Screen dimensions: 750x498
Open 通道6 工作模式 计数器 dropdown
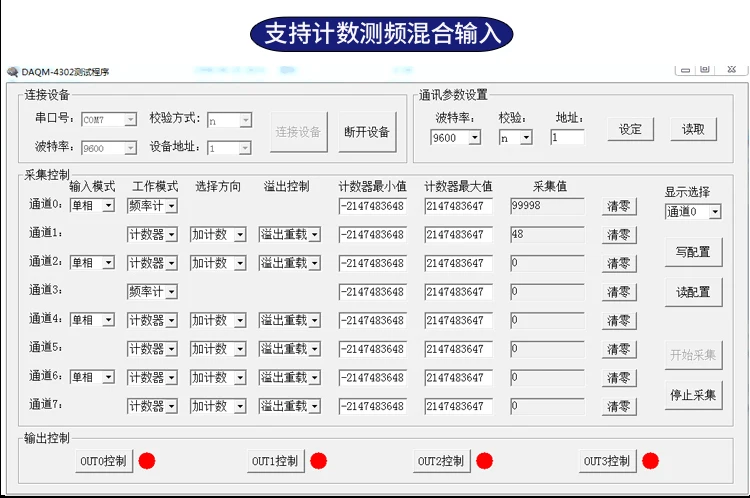point(152,377)
